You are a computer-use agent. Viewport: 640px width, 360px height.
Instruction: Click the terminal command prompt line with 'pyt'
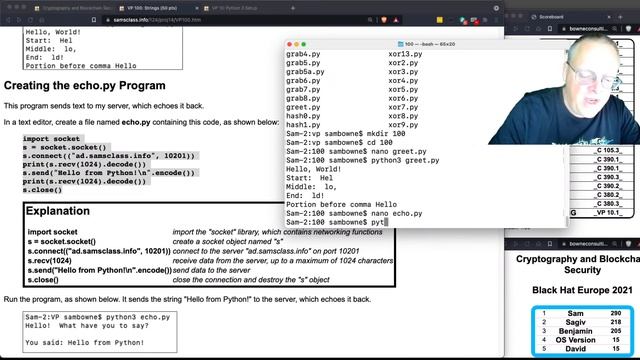point(337,222)
